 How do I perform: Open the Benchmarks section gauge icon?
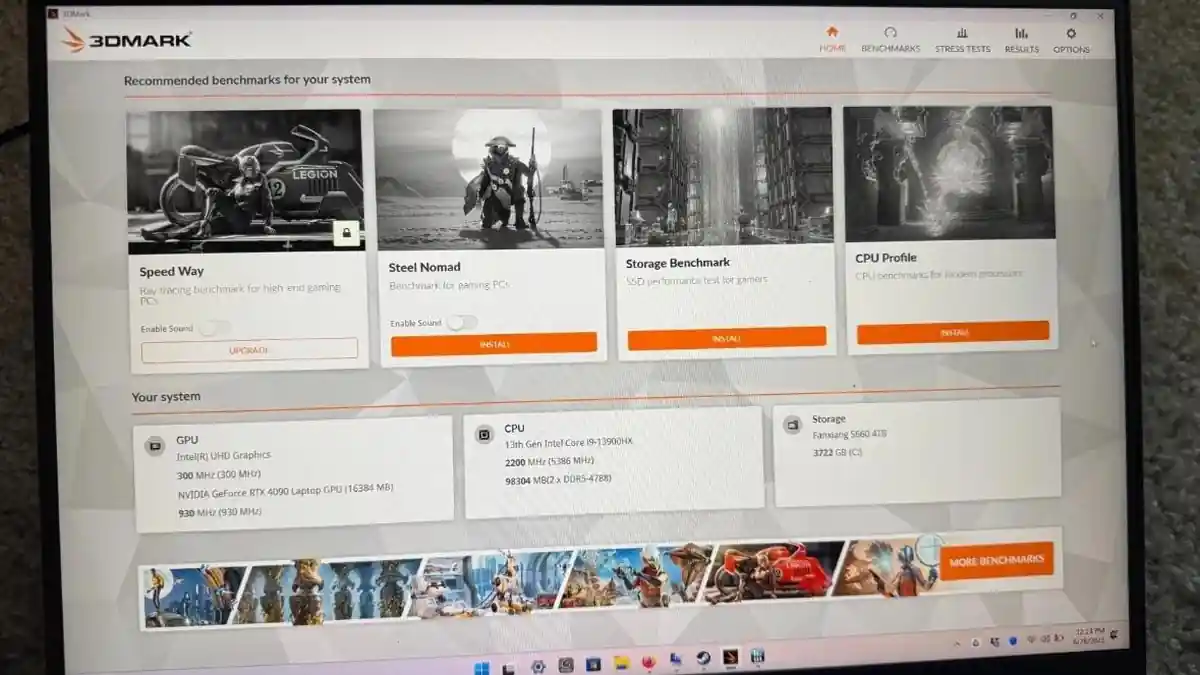pyautogui.click(x=890, y=33)
